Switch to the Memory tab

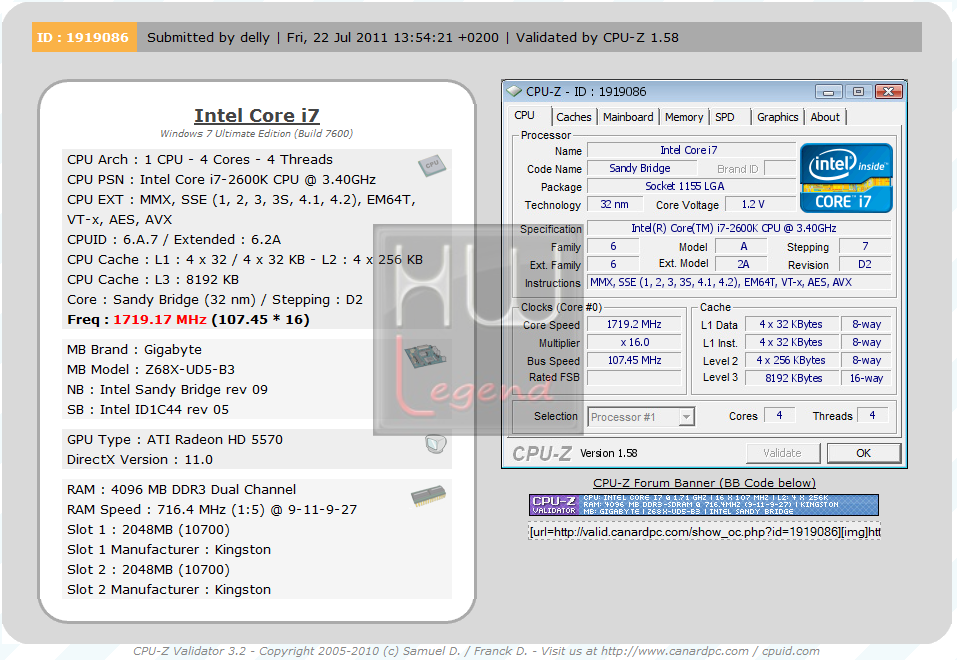684,117
